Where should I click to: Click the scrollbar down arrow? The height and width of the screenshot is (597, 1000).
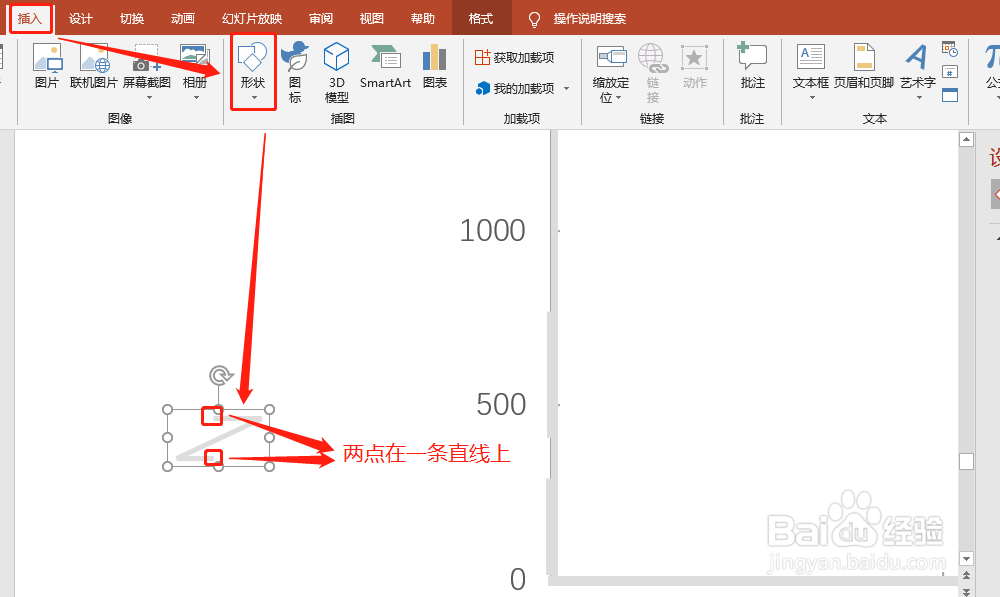(965, 559)
